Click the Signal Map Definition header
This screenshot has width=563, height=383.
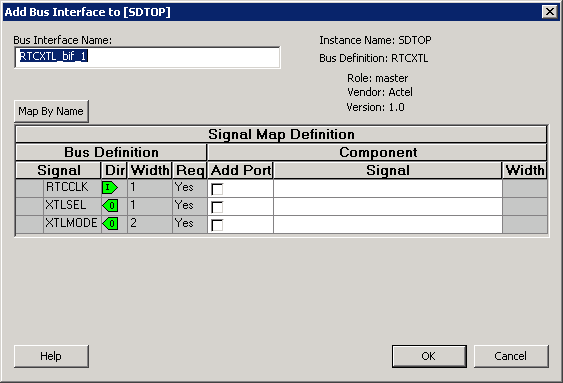click(281, 134)
